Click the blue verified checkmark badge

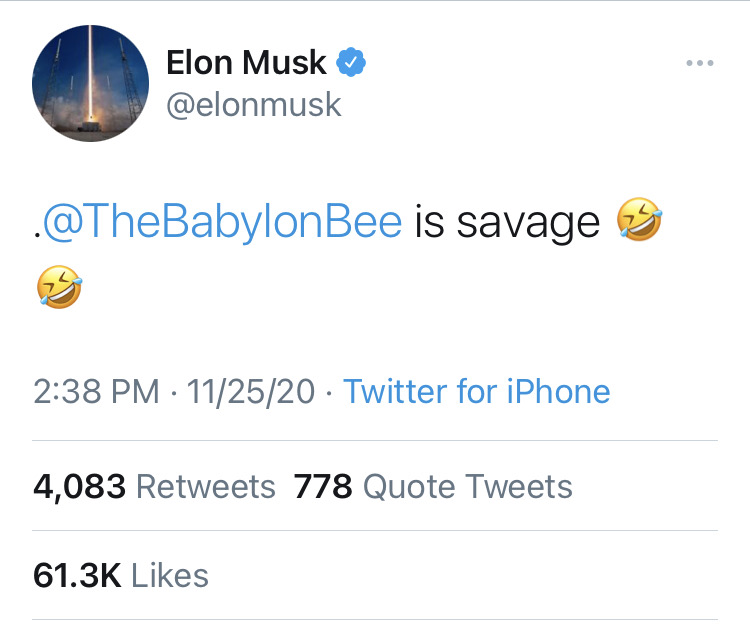click(350, 63)
